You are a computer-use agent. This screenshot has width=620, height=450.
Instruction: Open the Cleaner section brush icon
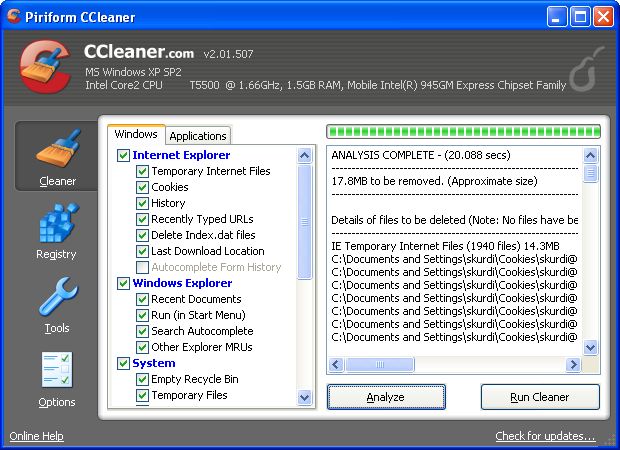tap(59, 148)
